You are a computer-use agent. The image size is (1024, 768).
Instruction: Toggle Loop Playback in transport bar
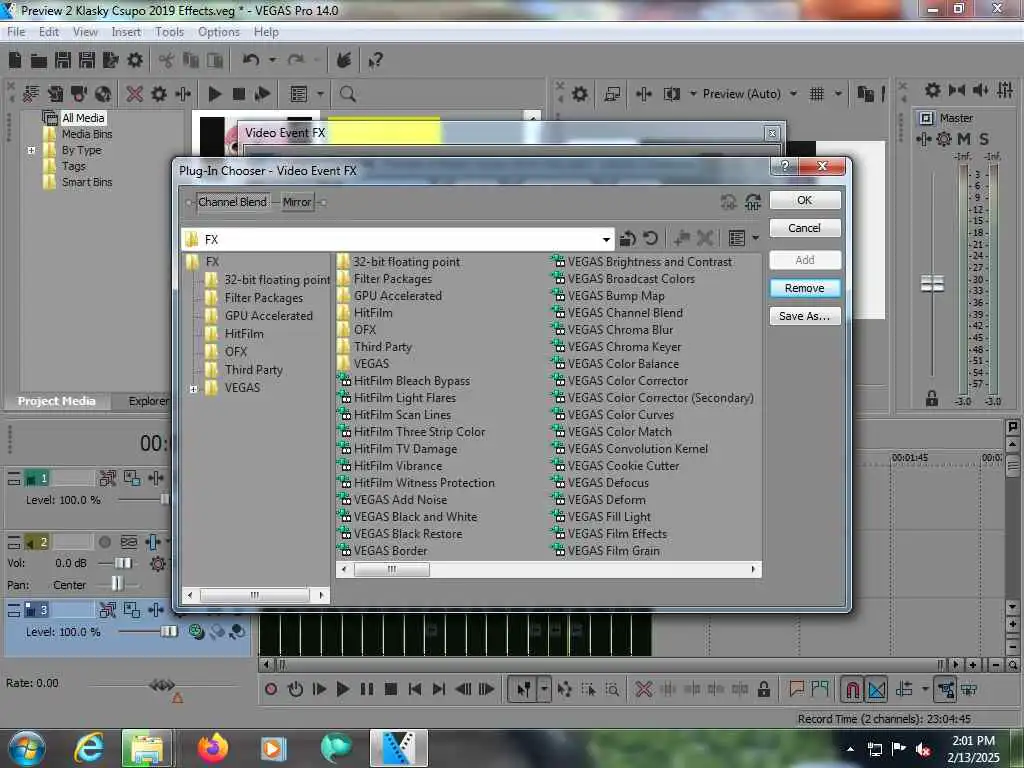click(295, 689)
